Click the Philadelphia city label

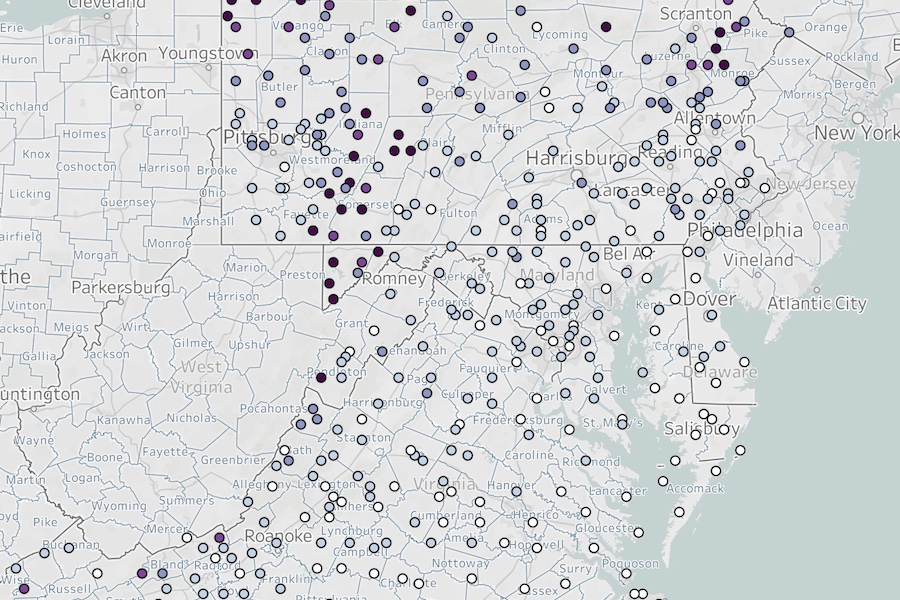[744, 230]
